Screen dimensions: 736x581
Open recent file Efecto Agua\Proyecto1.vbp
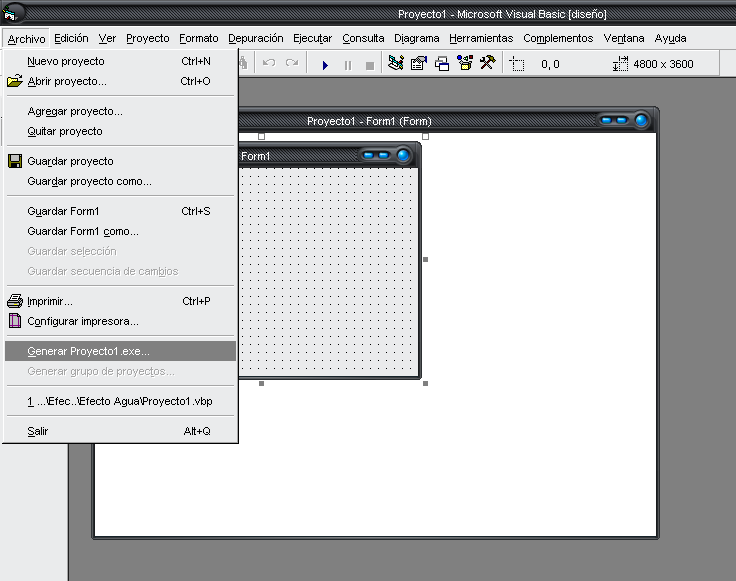[121, 401]
